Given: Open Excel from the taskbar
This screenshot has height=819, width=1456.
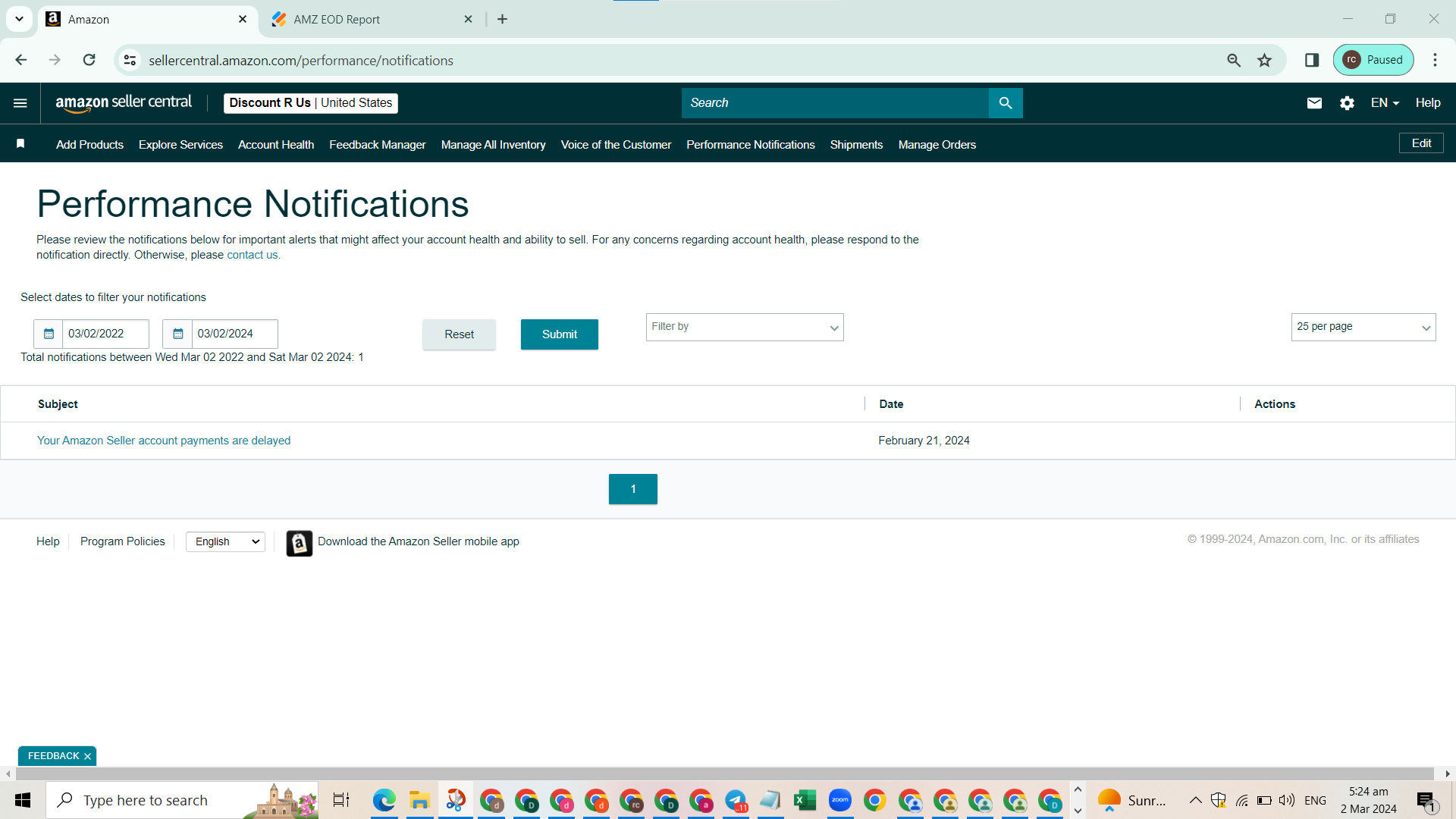Looking at the screenshot, I should [805, 800].
